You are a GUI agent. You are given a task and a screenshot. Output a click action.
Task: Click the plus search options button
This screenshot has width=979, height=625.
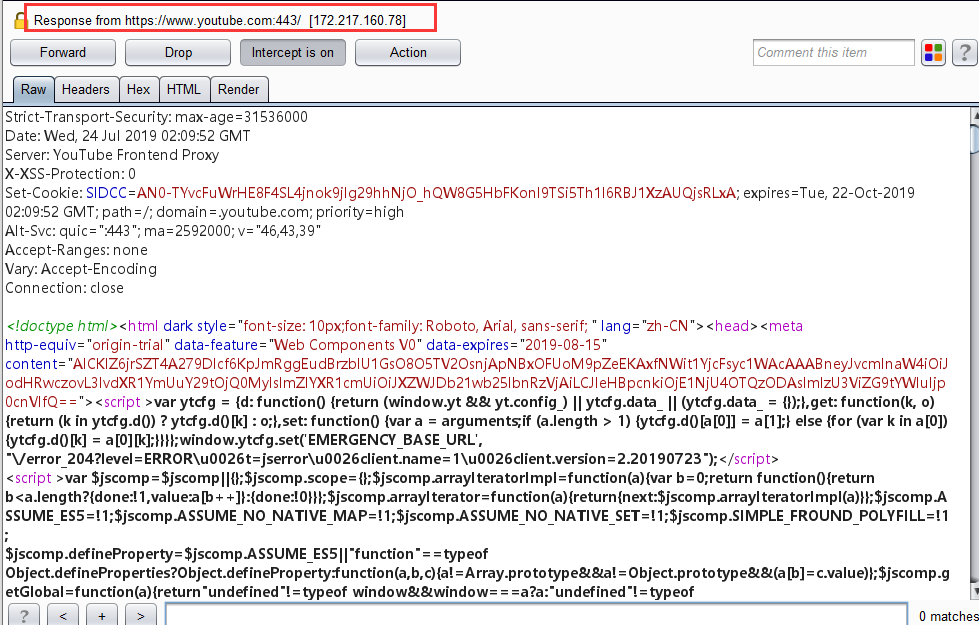pos(102,616)
